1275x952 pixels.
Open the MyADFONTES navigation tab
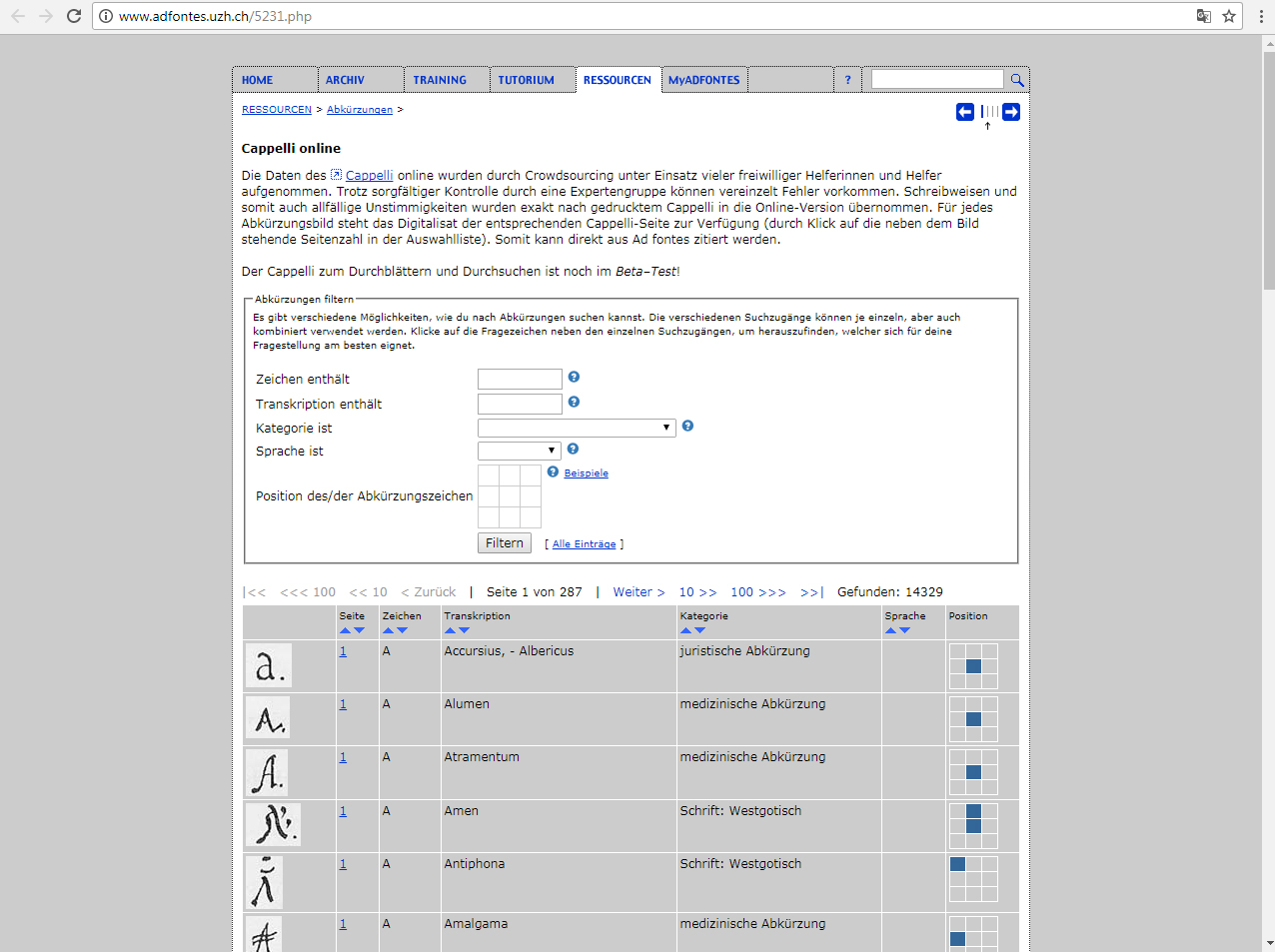704,80
